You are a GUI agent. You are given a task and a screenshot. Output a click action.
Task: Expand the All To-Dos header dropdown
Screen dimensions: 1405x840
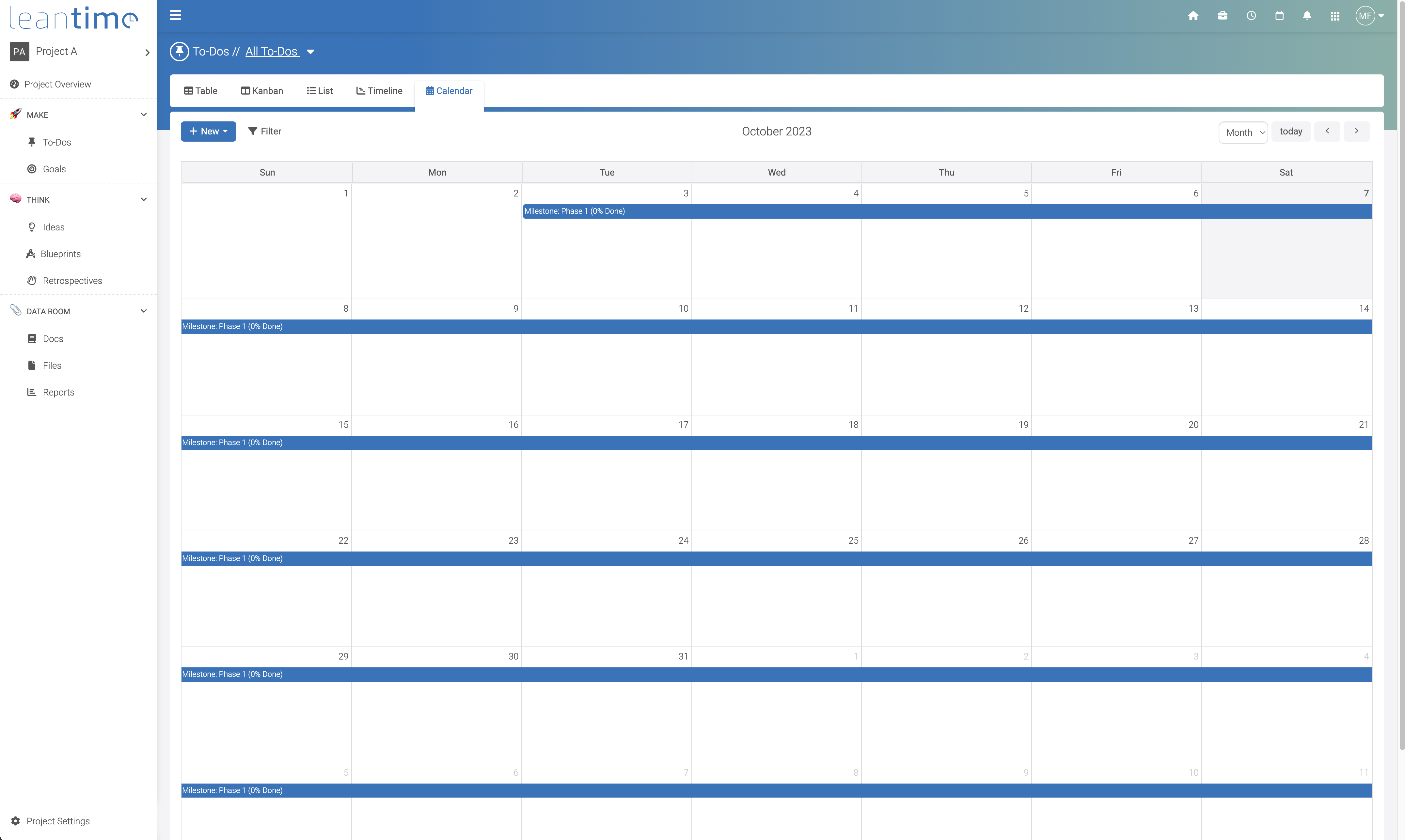[x=310, y=52]
